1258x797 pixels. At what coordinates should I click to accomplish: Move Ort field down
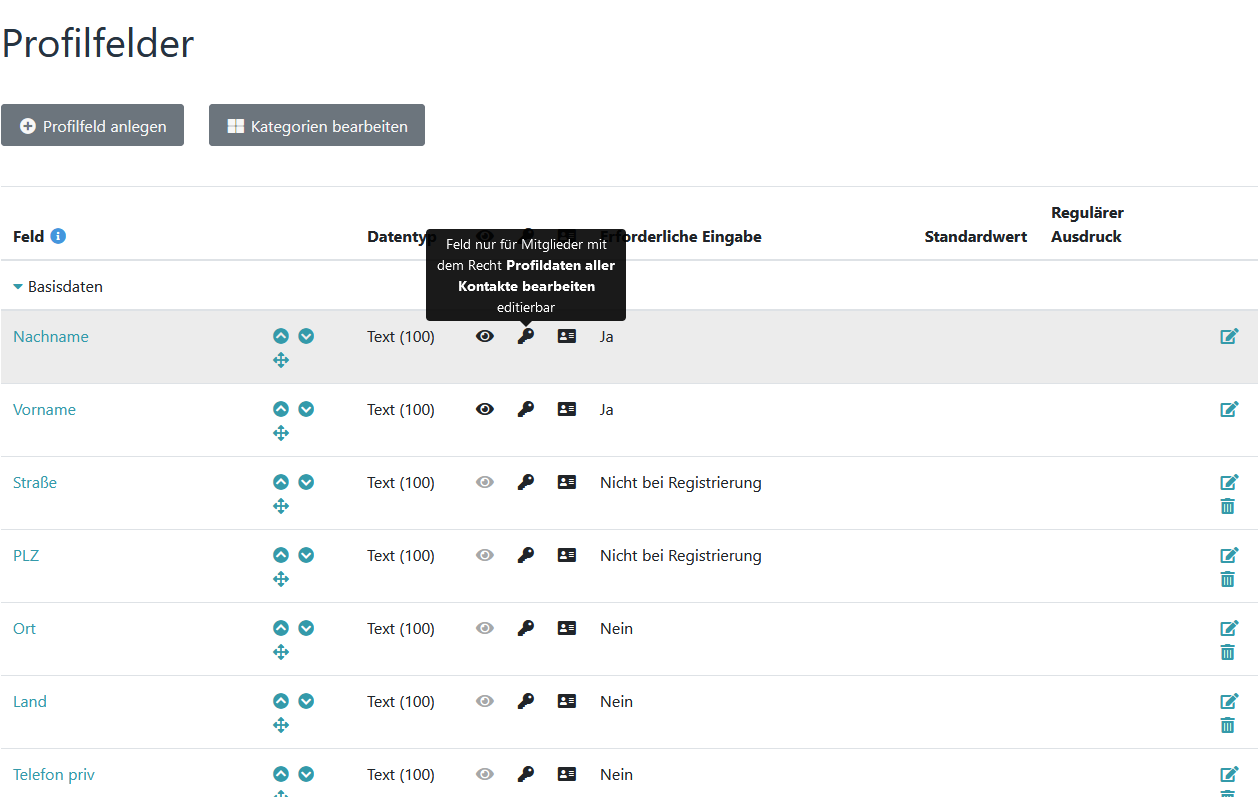(x=306, y=628)
